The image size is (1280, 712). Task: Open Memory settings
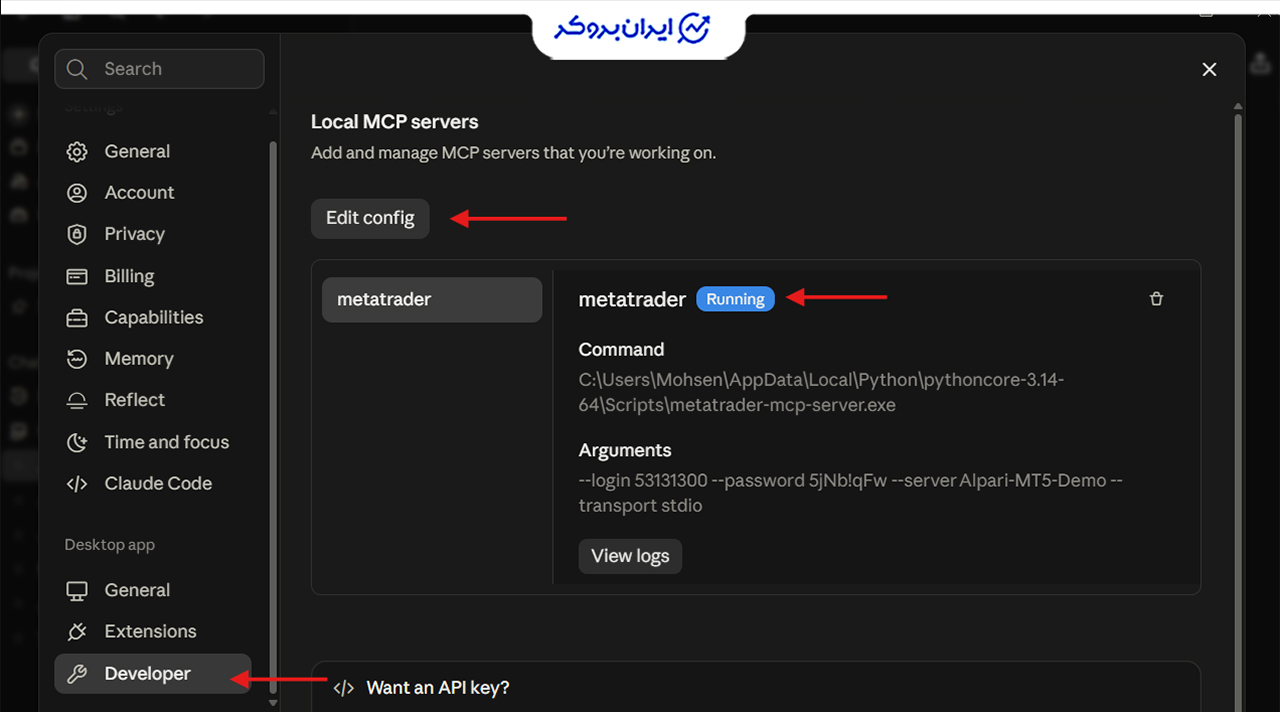click(153, 359)
